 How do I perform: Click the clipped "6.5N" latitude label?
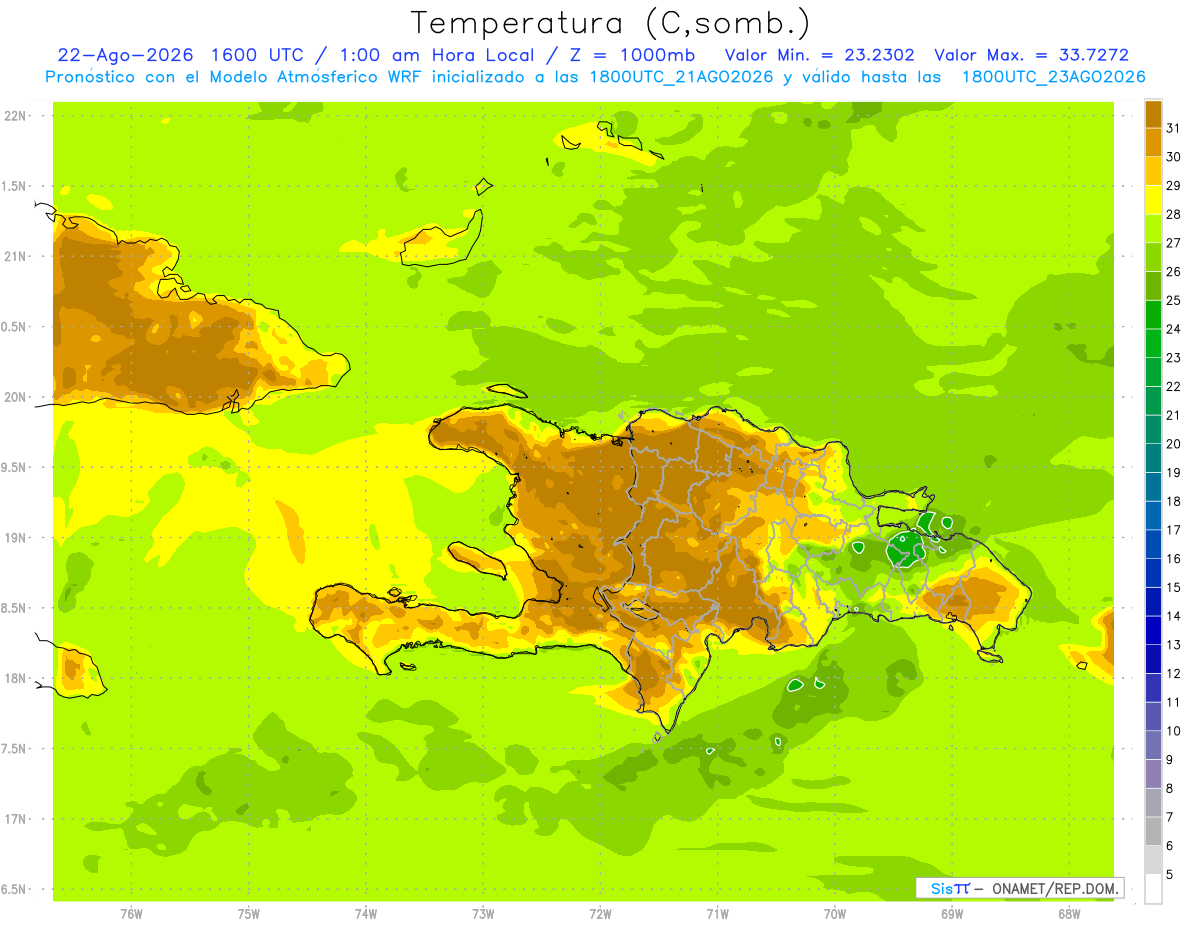coord(15,890)
